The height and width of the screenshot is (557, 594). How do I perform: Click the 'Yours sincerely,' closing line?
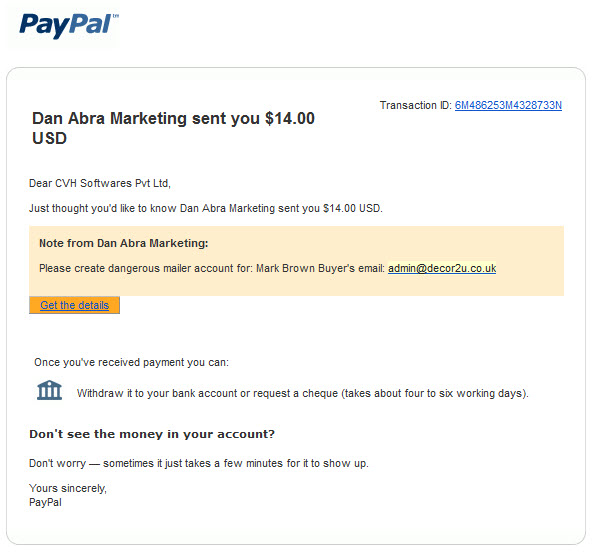pyautogui.click(x=68, y=488)
